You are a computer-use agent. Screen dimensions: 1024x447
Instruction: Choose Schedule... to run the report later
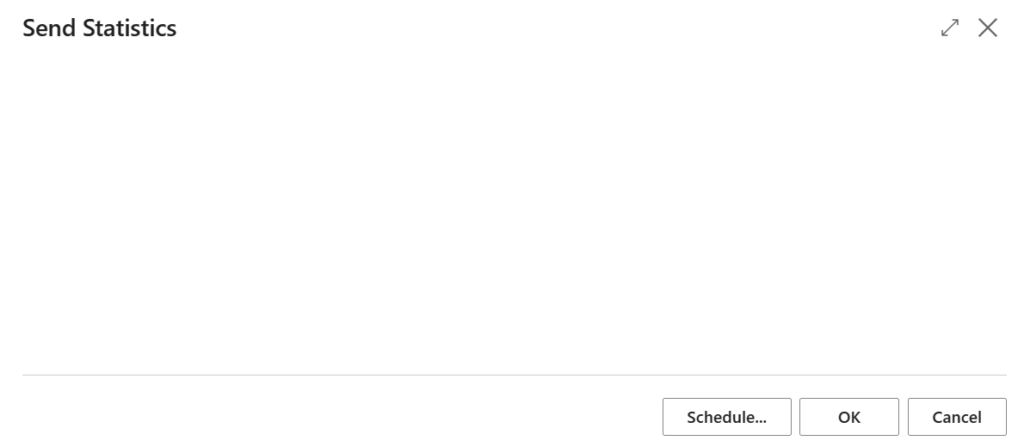click(x=727, y=417)
